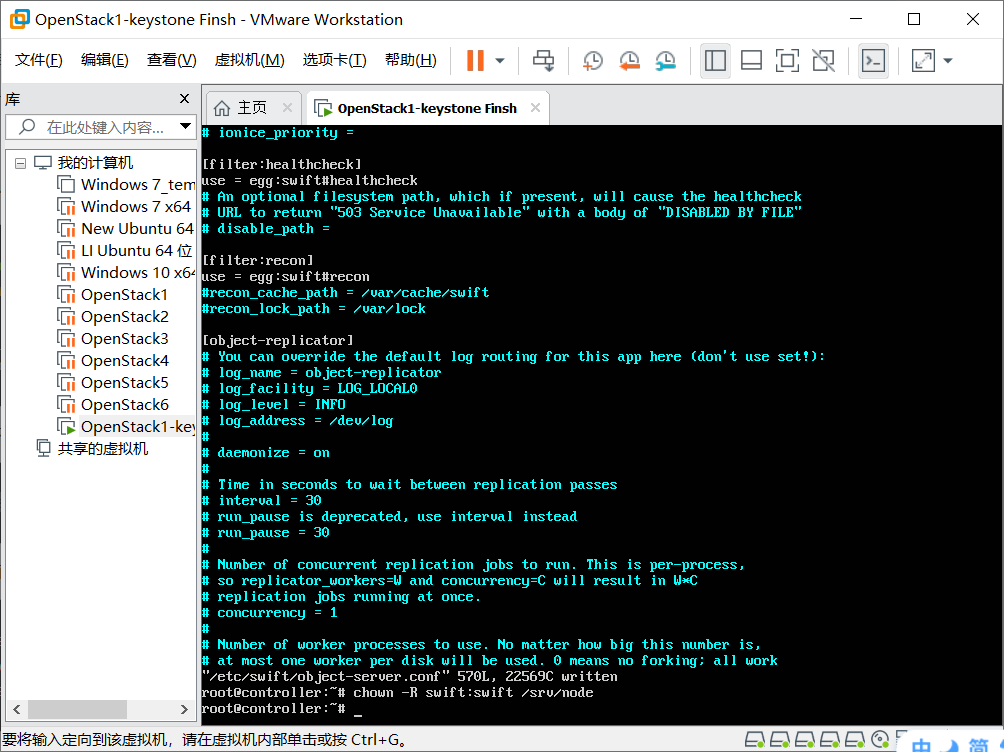Click the '[object-replicator]' section header text
The image size is (1004, 752).
[x=277, y=340]
